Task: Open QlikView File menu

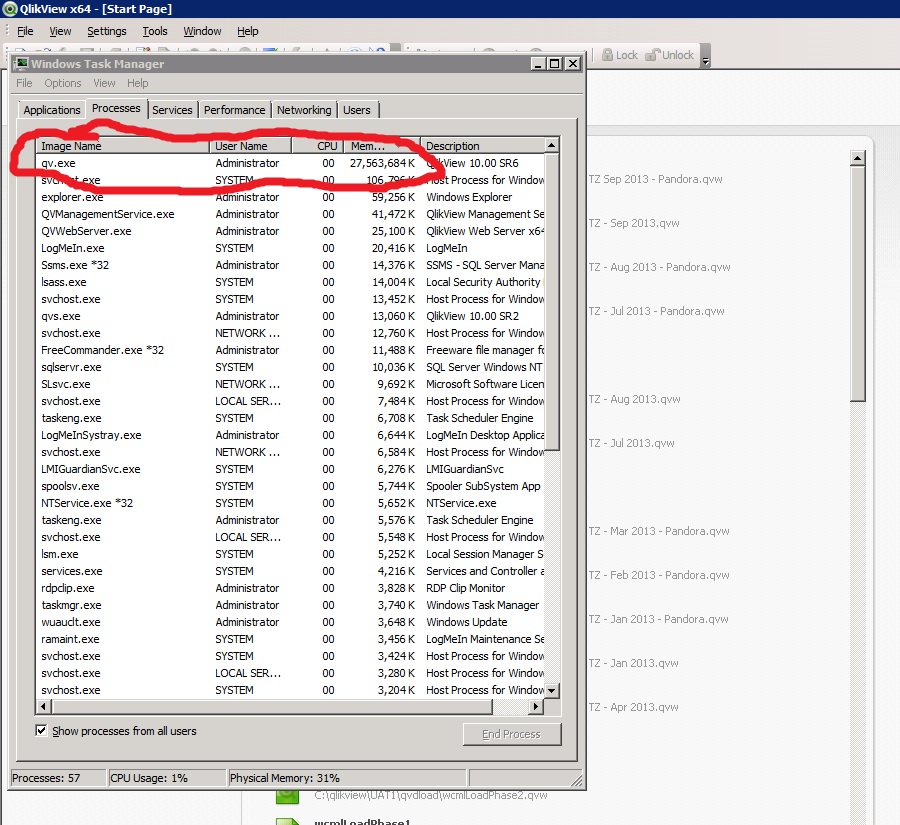Action: click(x=25, y=31)
